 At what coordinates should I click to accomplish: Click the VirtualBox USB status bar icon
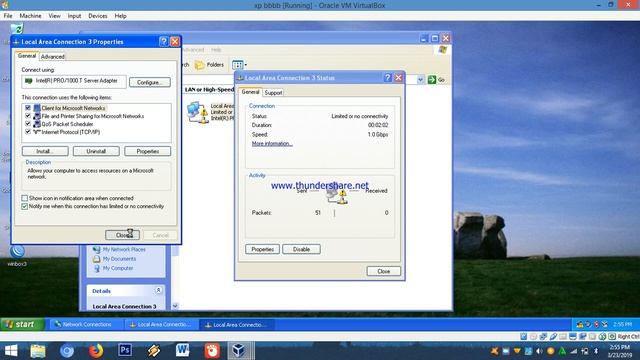[x=553, y=336]
